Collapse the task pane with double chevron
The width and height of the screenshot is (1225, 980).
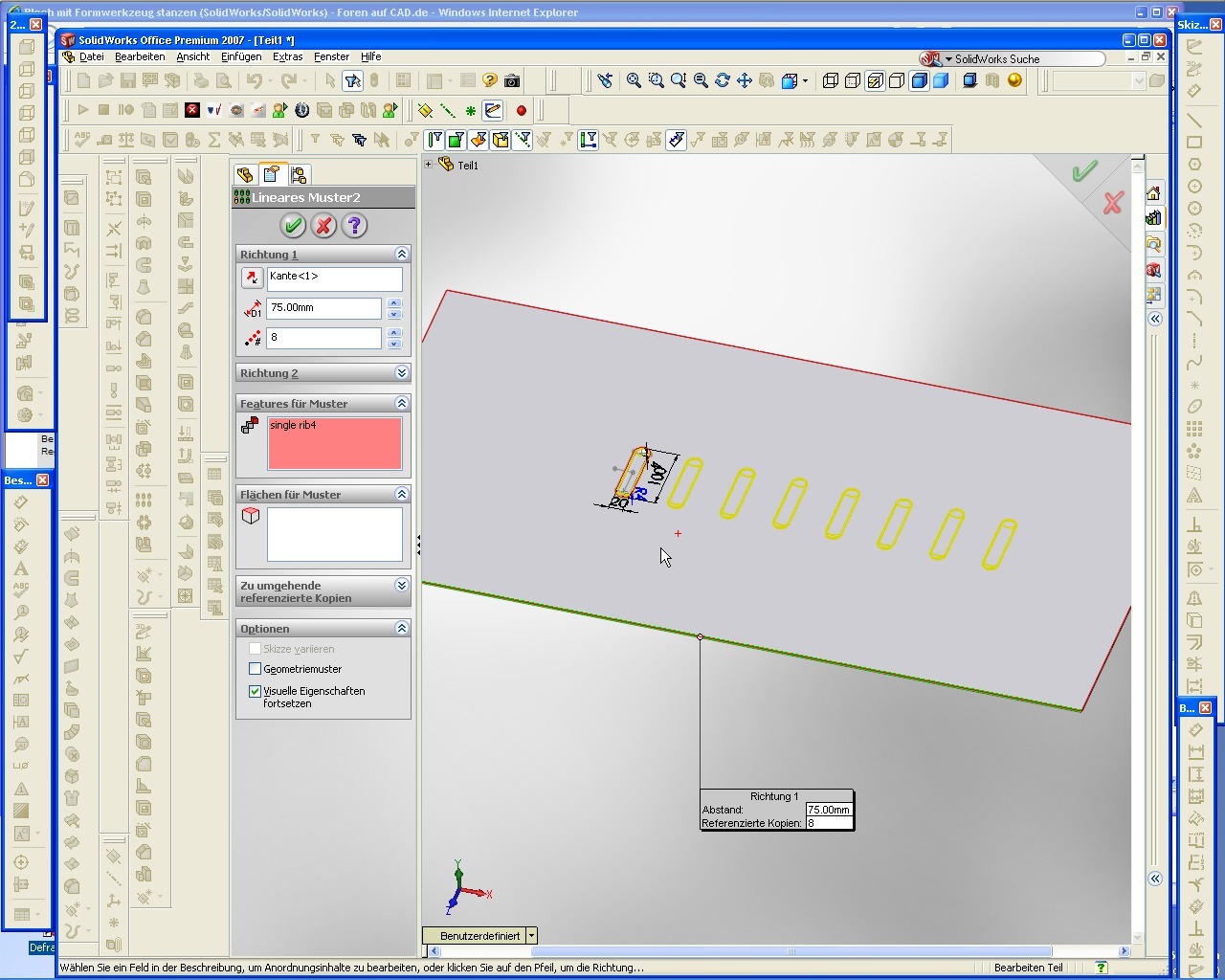click(x=1155, y=319)
